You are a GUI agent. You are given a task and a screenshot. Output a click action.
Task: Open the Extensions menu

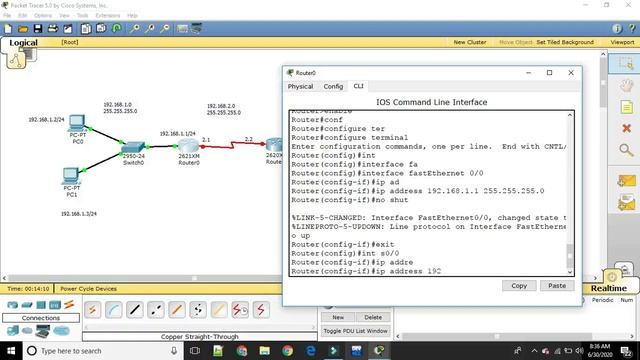click(x=108, y=16)
